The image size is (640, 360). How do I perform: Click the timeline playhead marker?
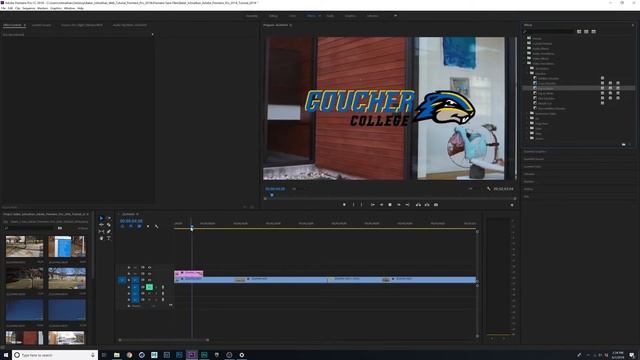pos(191,227)
